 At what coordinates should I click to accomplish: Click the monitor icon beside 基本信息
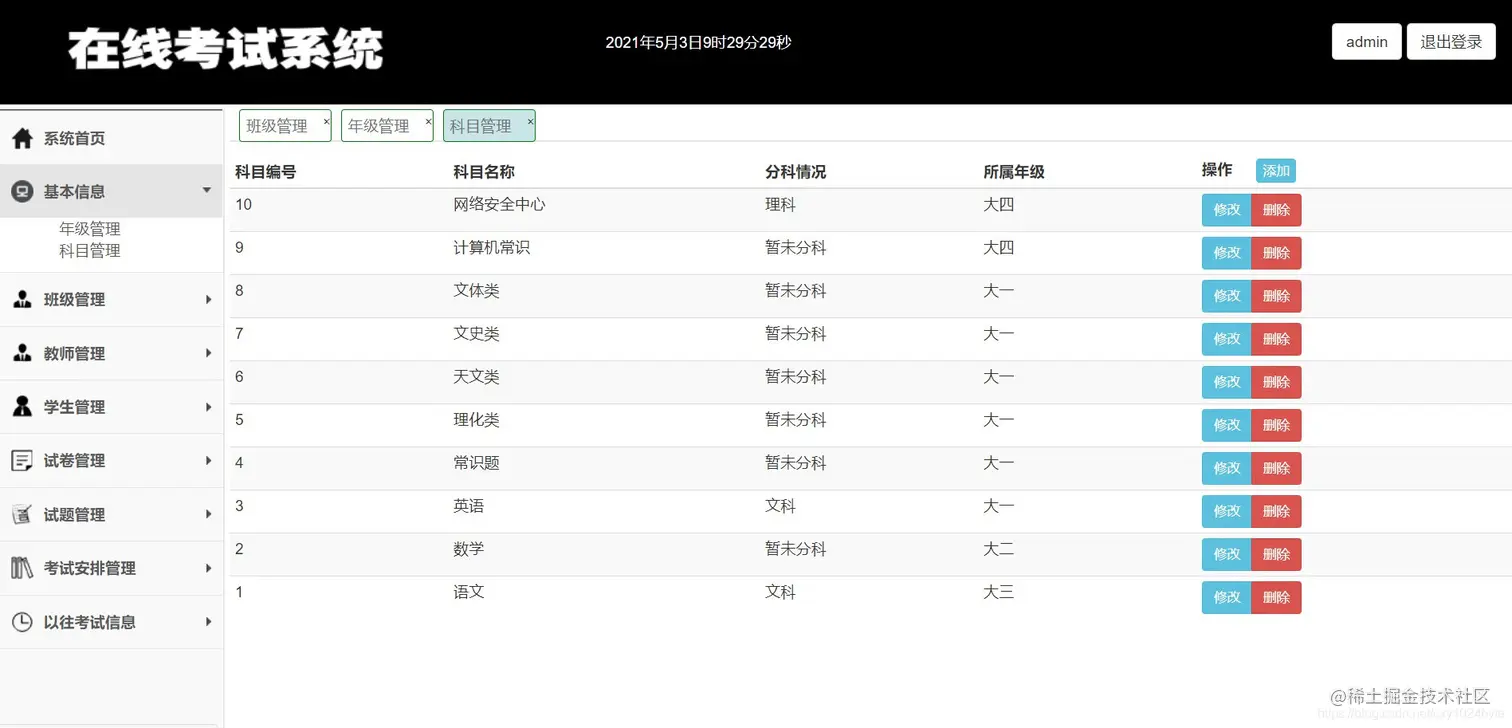pos(22,191)
